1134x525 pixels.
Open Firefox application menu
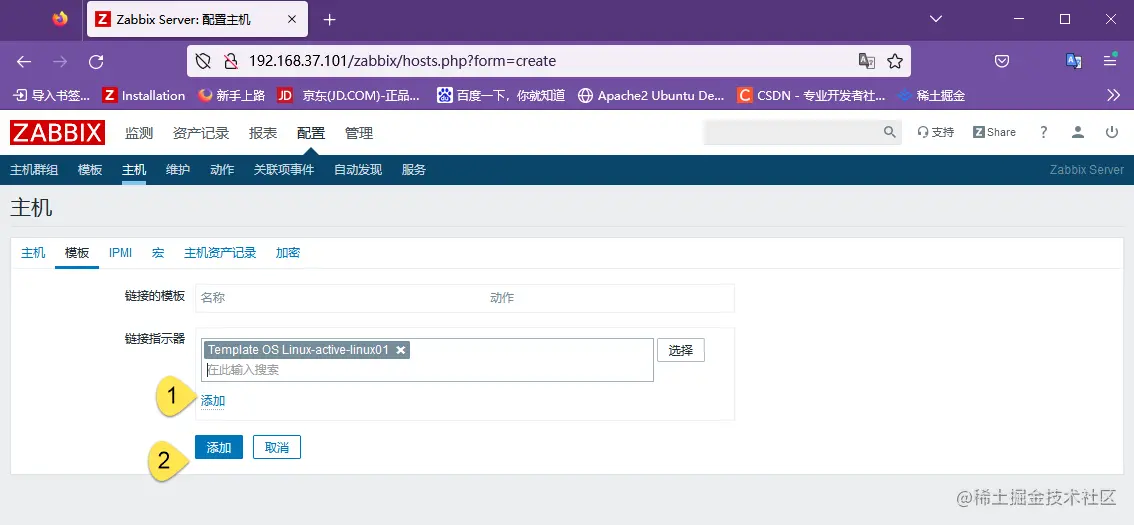[x=1110, y=61]
